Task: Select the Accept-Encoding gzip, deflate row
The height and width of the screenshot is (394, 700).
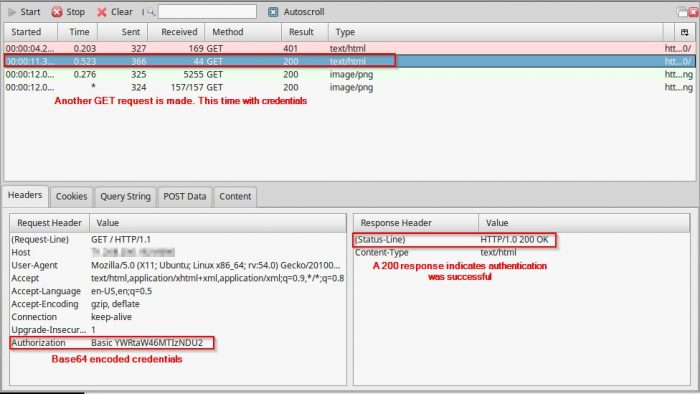Action: (x=178, y=304)
